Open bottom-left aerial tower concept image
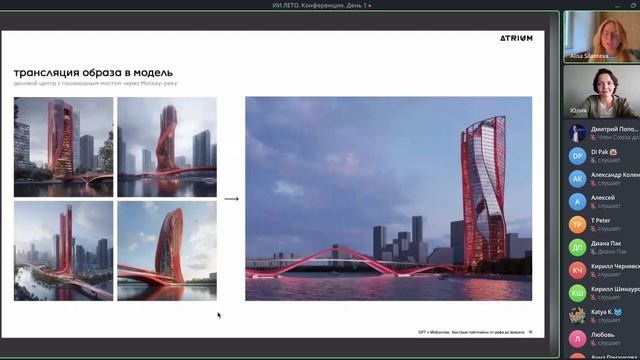Screen dimensions: 640x360 [64, 251]
